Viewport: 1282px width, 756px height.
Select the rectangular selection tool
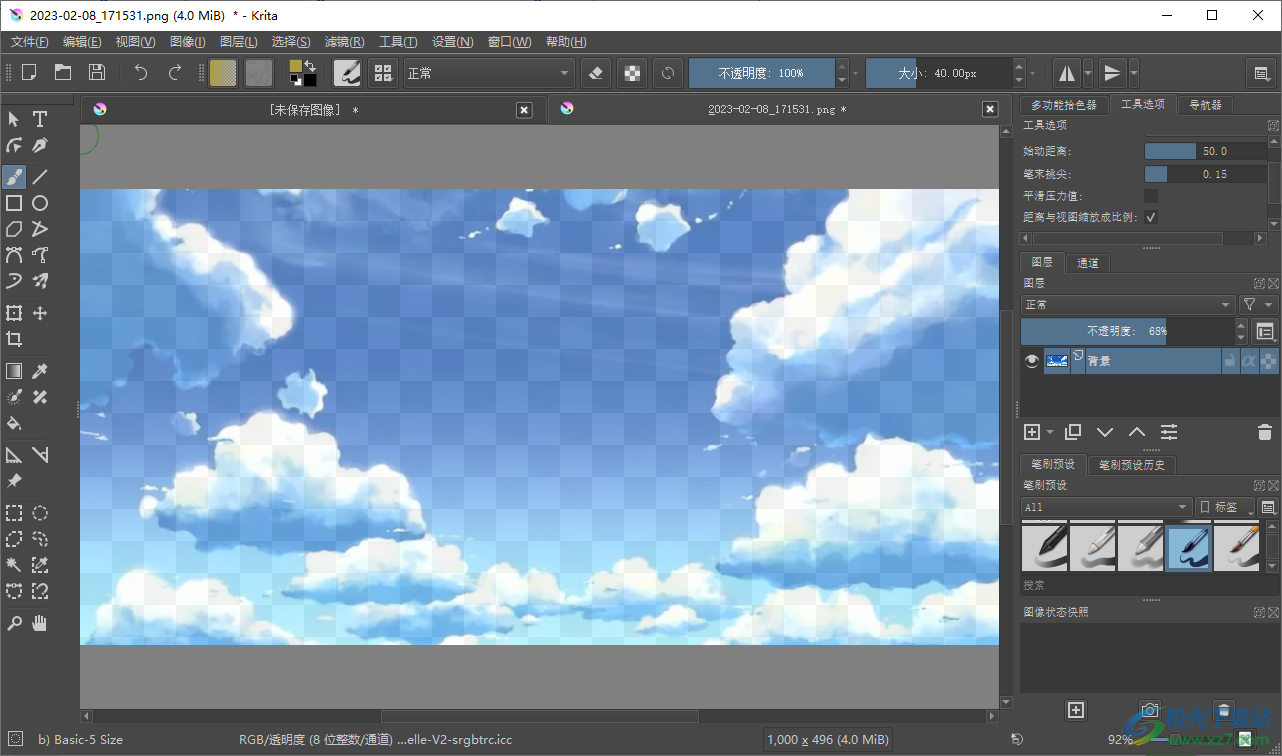pyautogui.click(x=14, y=513)
